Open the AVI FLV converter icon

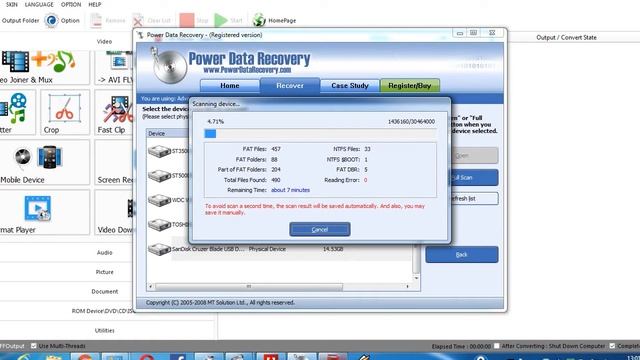(x=119, y=62)
